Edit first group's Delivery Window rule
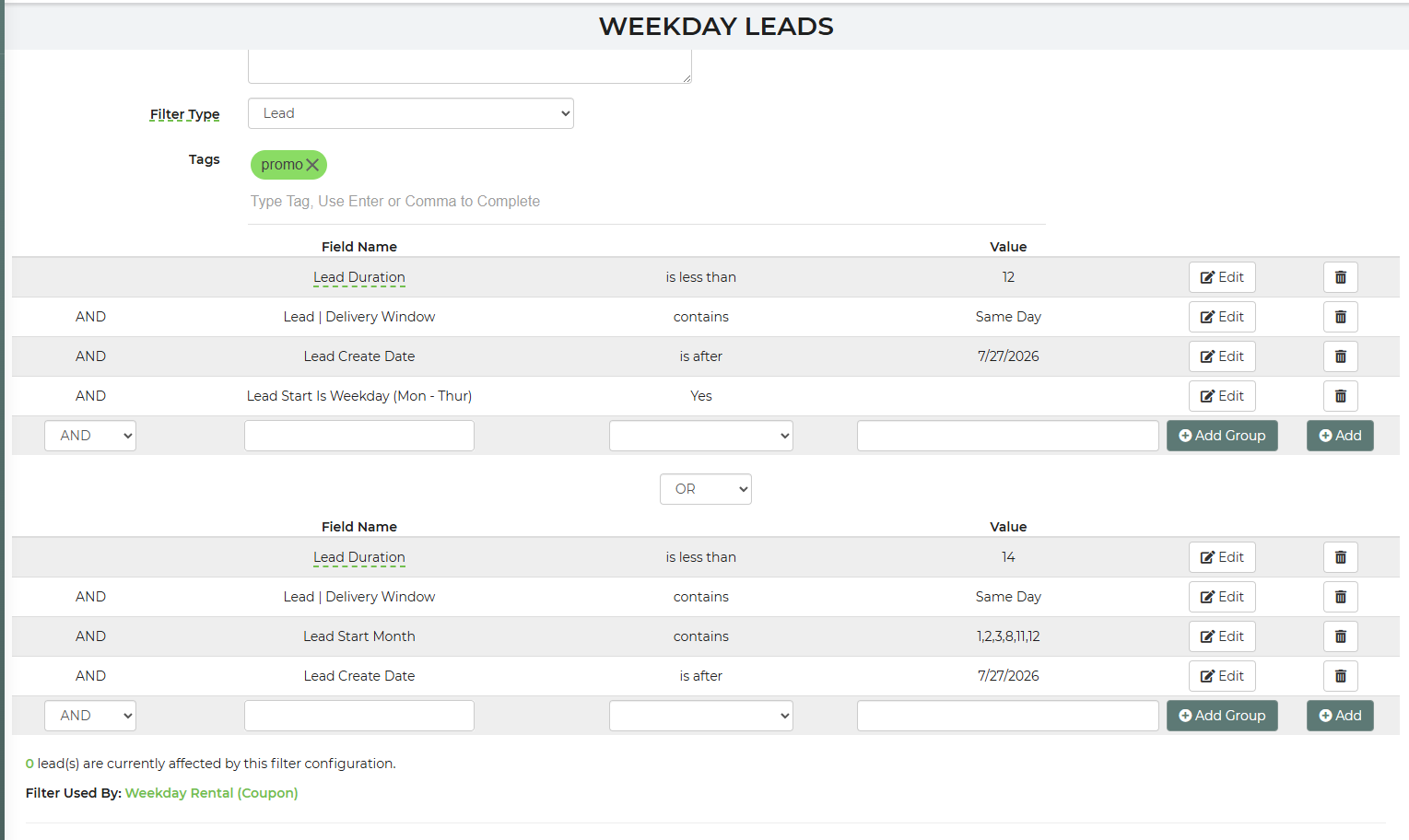The width and height of the screenshot is (1409, 840). tap(1222, 317)
